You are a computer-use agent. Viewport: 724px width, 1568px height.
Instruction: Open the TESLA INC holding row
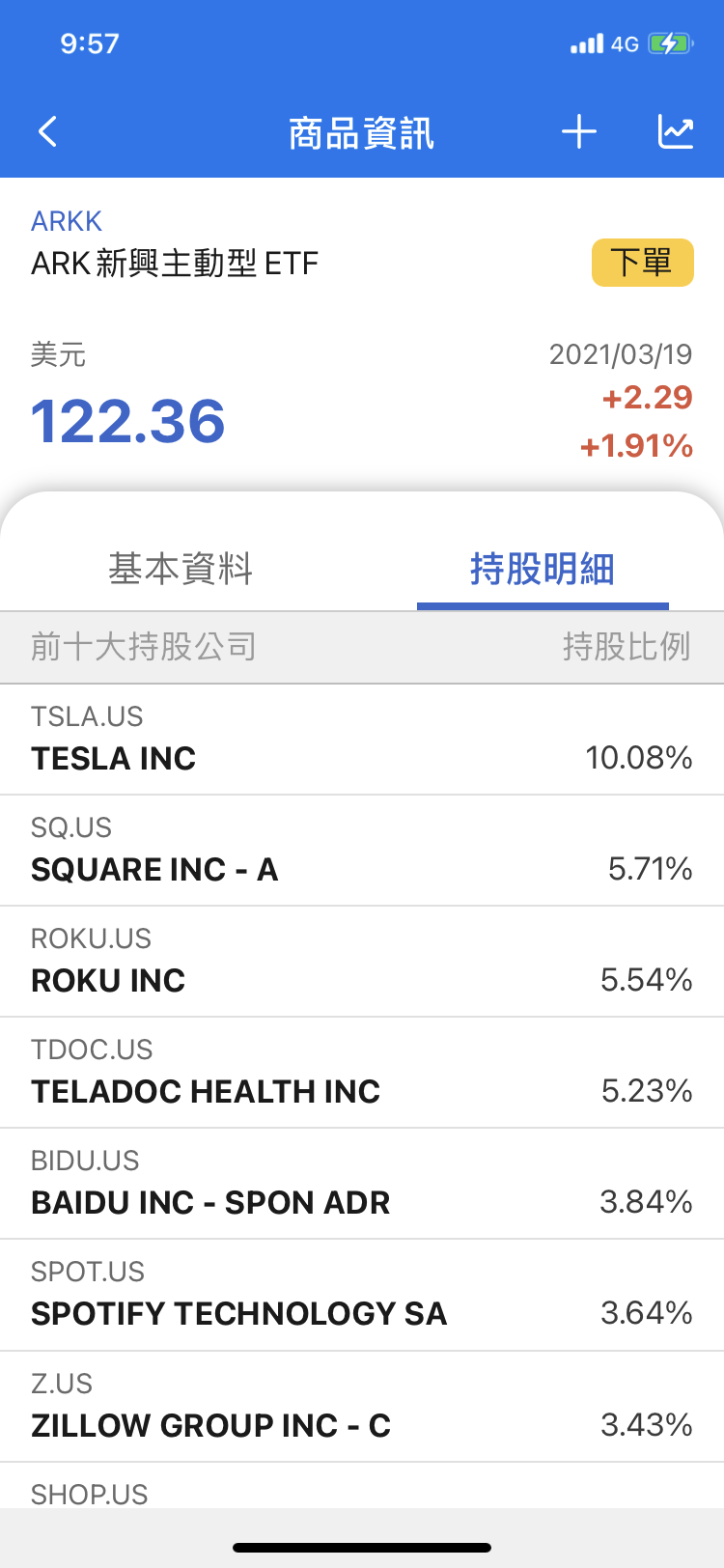(362, 741)
